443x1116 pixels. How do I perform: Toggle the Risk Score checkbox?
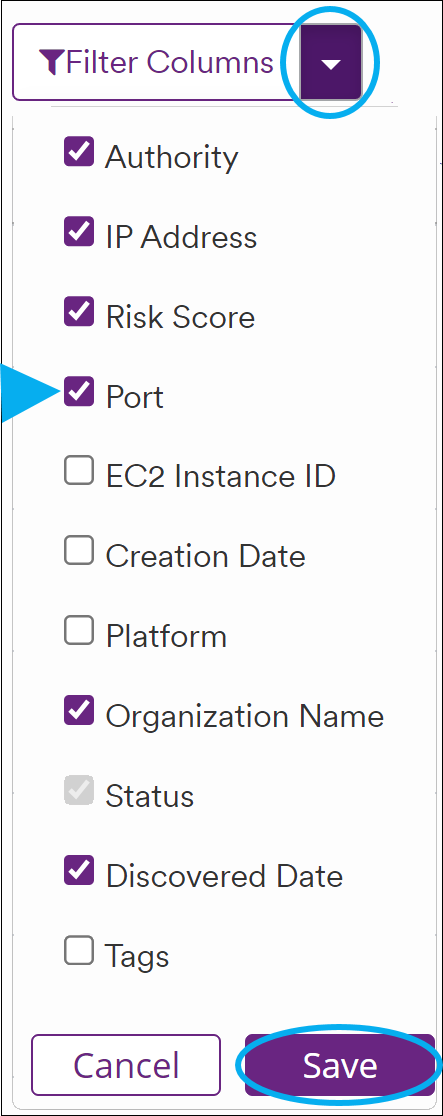[x=79, y=311]
